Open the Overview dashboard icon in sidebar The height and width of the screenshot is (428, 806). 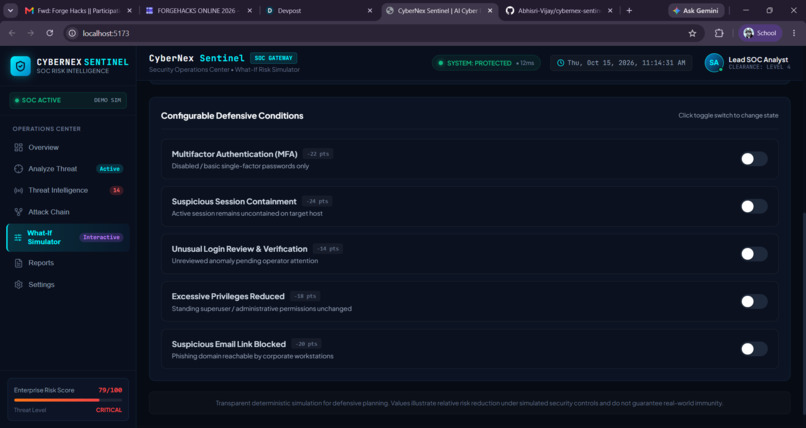19,147
